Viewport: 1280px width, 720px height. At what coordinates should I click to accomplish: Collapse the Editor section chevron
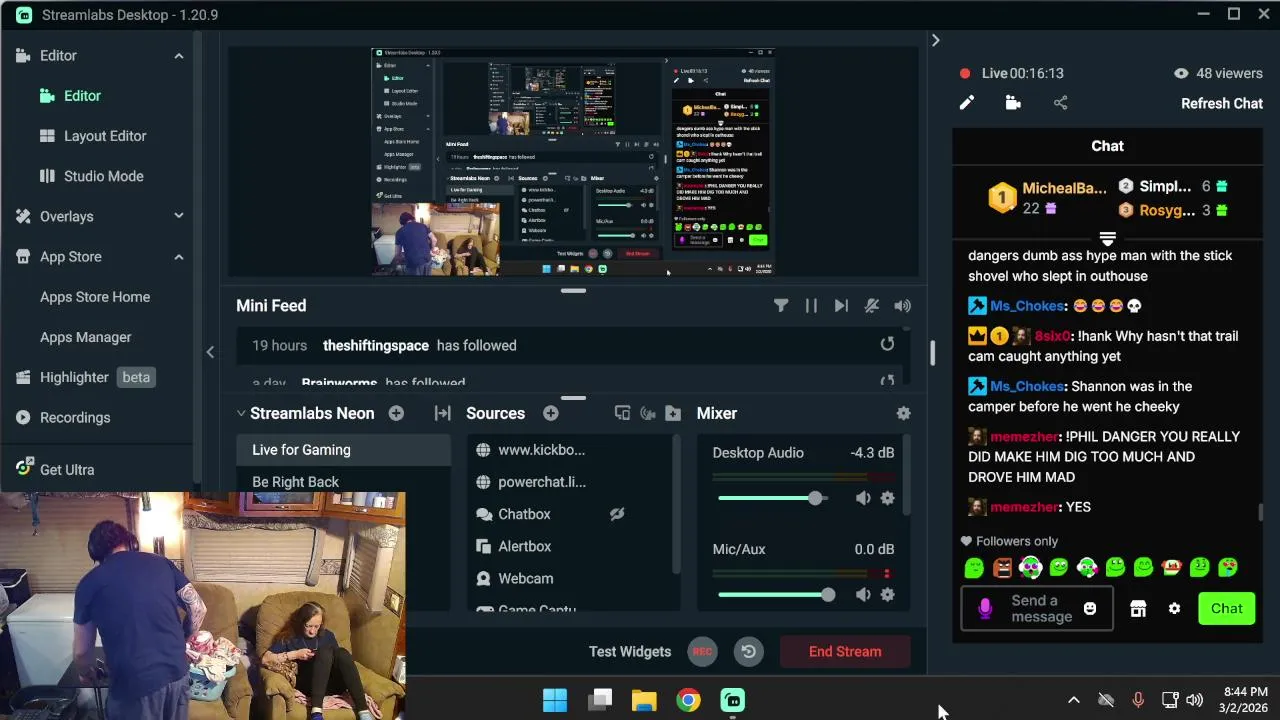[179, 56]
